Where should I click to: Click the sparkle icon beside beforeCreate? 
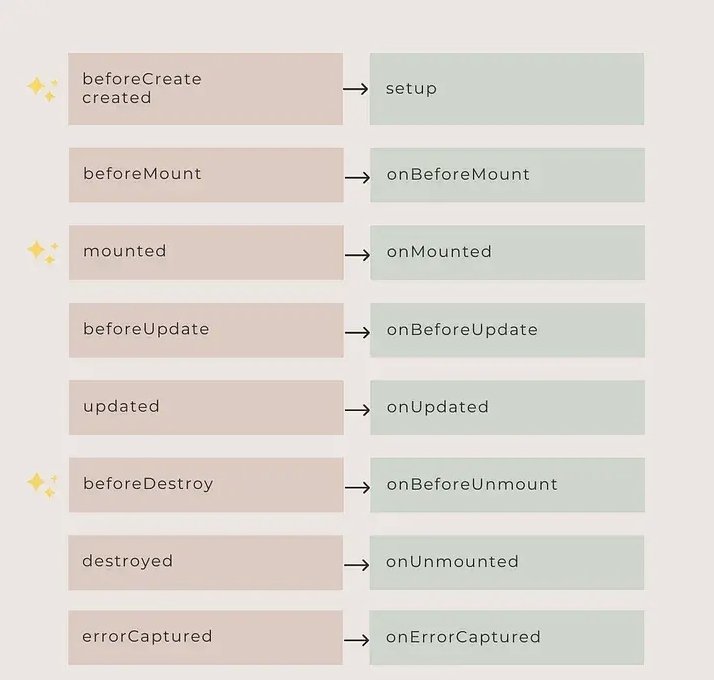click(42, 89)
